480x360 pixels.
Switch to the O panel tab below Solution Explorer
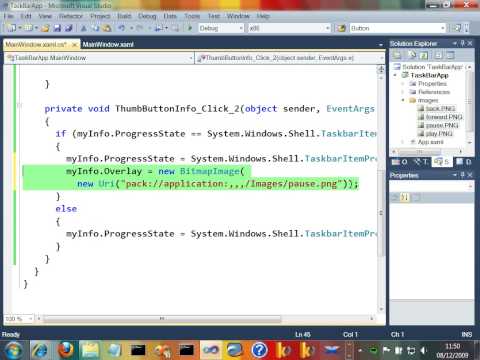(400, 162)
